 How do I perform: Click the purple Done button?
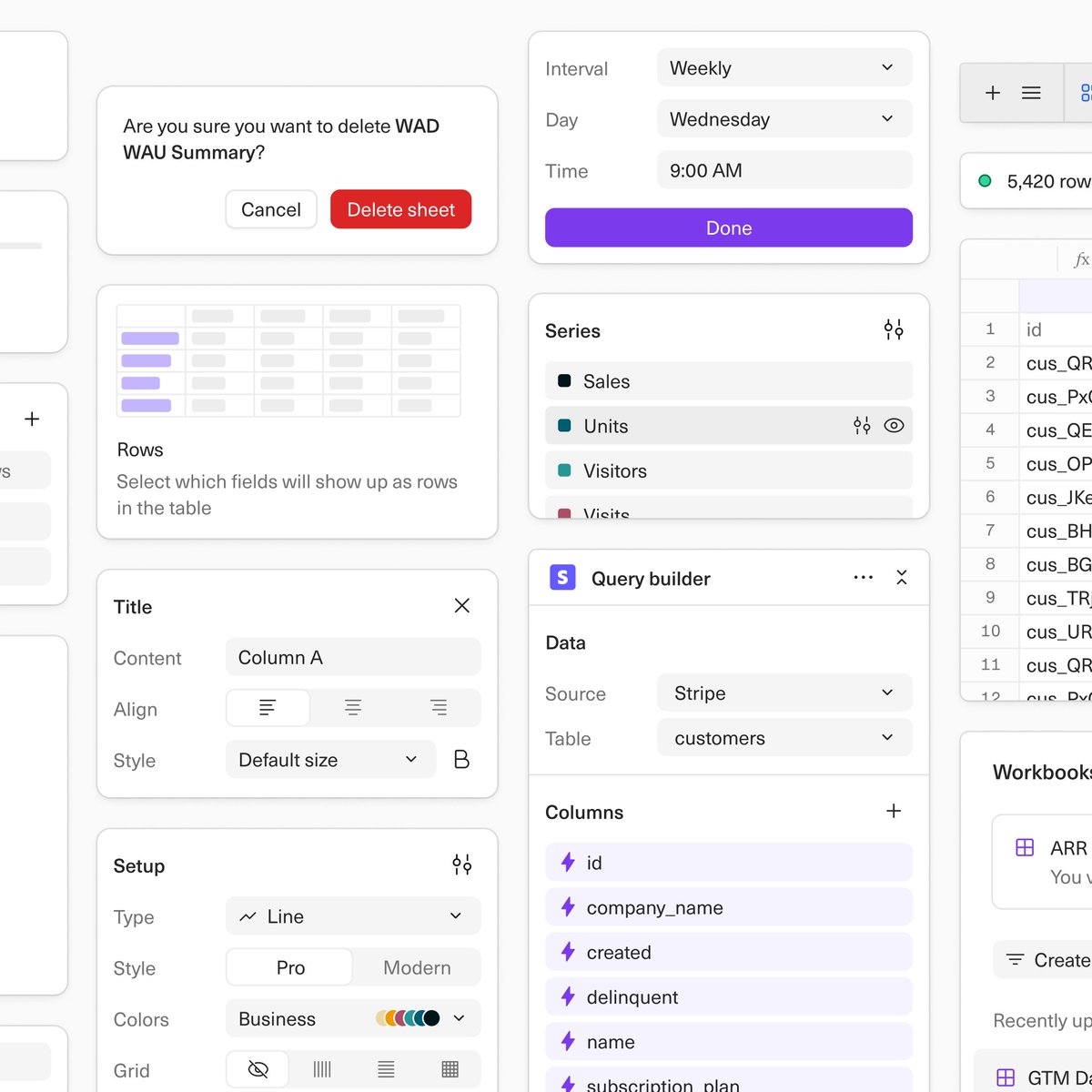pos(729,227)
